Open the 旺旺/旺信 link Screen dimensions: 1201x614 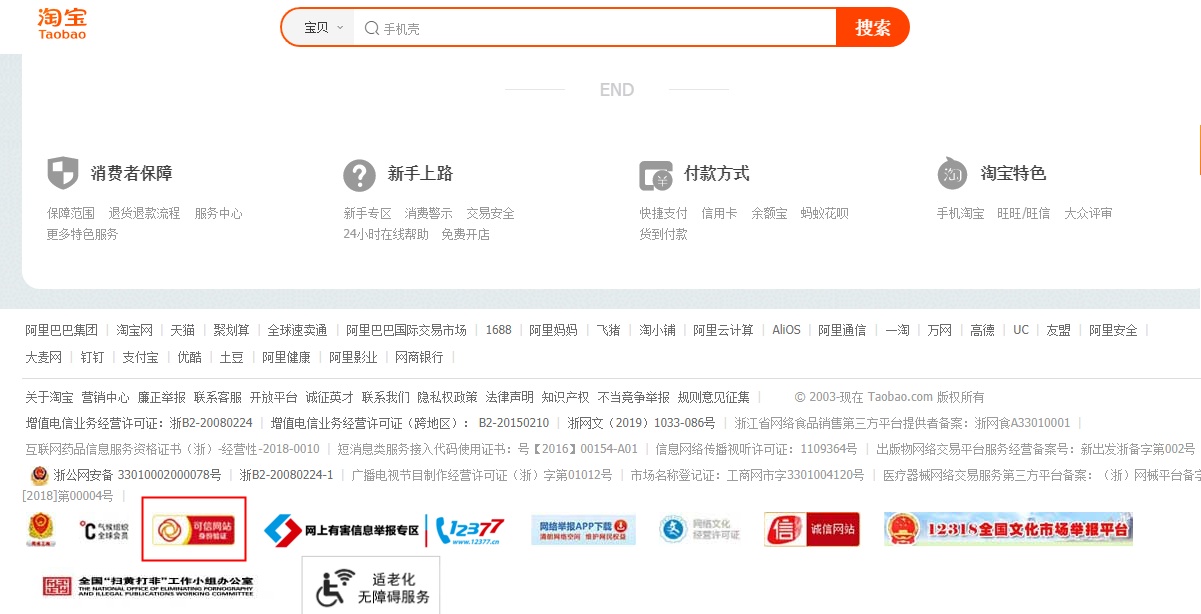click(1024, 214)
